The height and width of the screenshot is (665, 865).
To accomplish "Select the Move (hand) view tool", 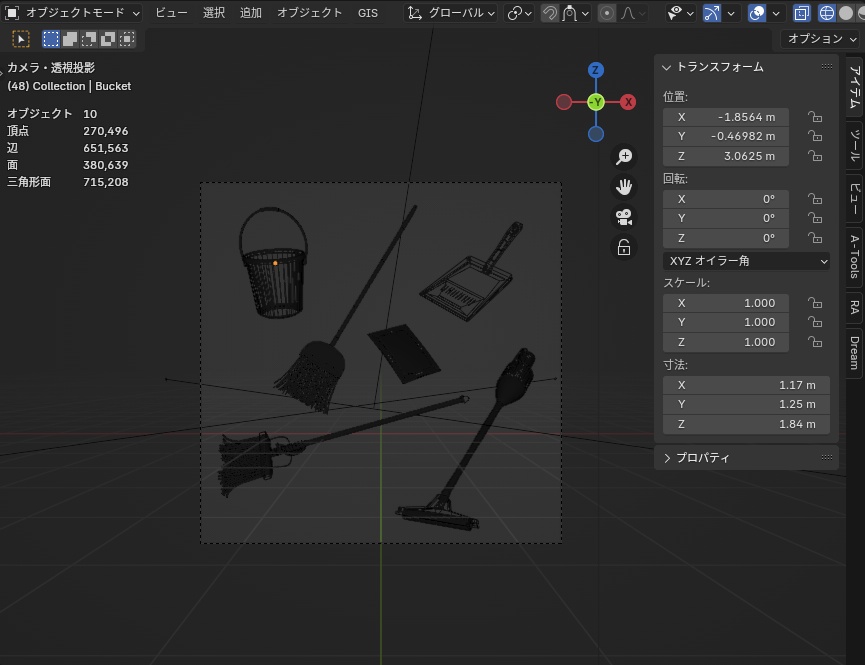I will tap(624, 186).
